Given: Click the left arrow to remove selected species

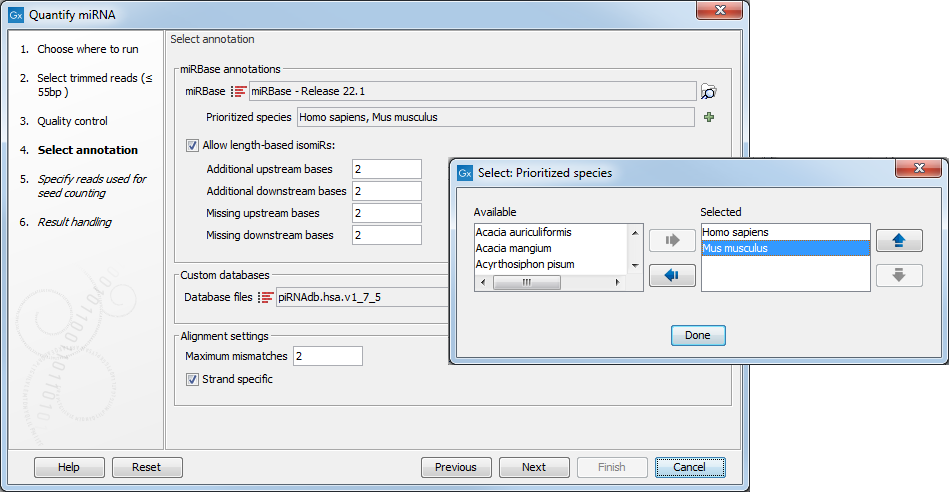Looking at the screenshot, I should coord(672,275).
